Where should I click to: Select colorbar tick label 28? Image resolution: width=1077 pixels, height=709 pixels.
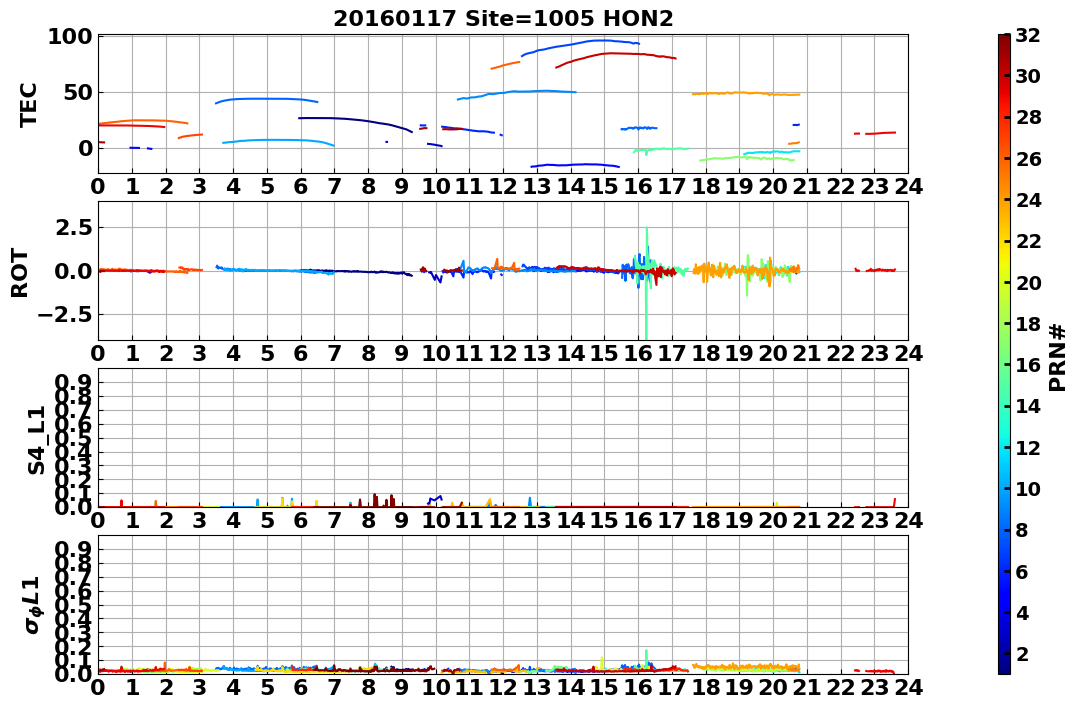pos(1028,117)
